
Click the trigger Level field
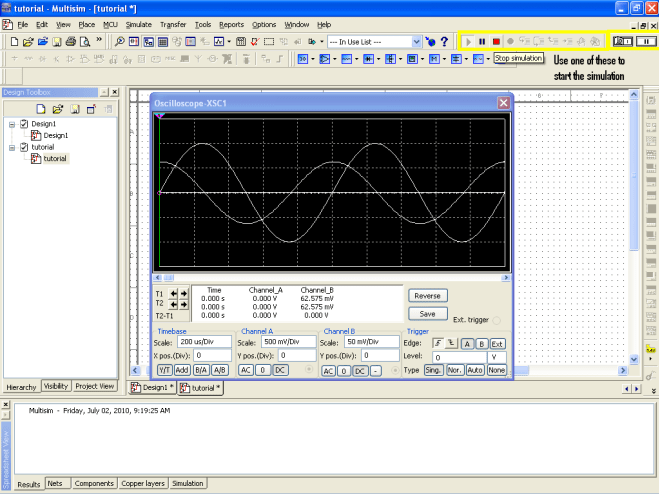pos(459,357)
